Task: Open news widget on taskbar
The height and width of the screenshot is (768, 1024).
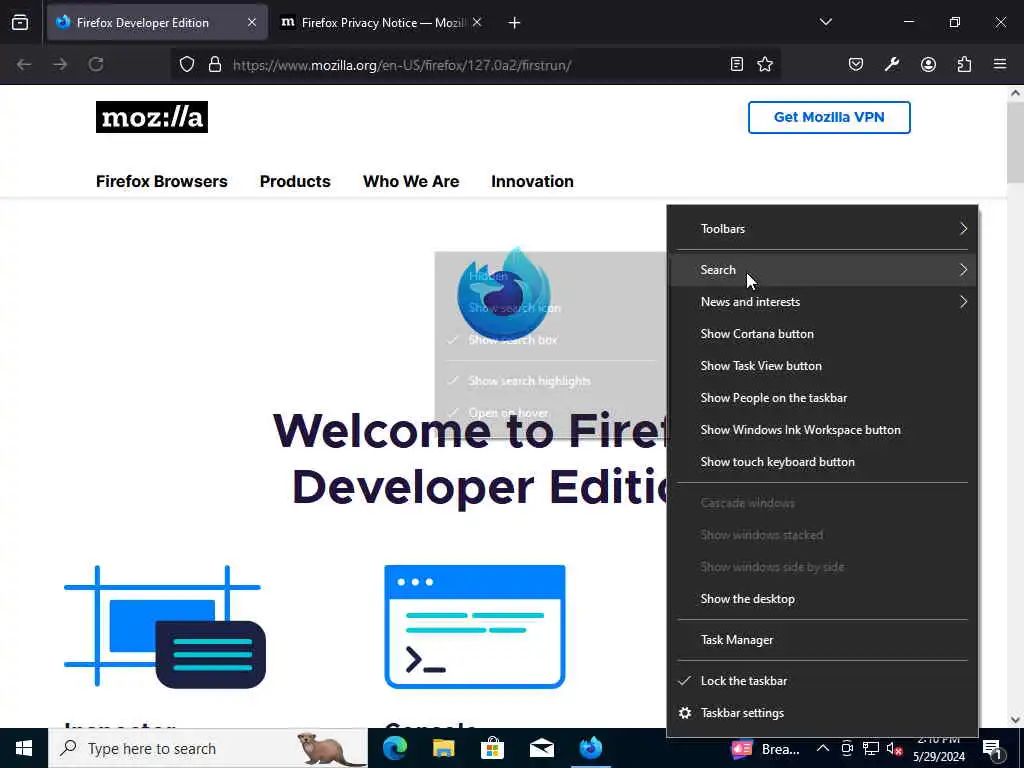Action: (765, 749)
